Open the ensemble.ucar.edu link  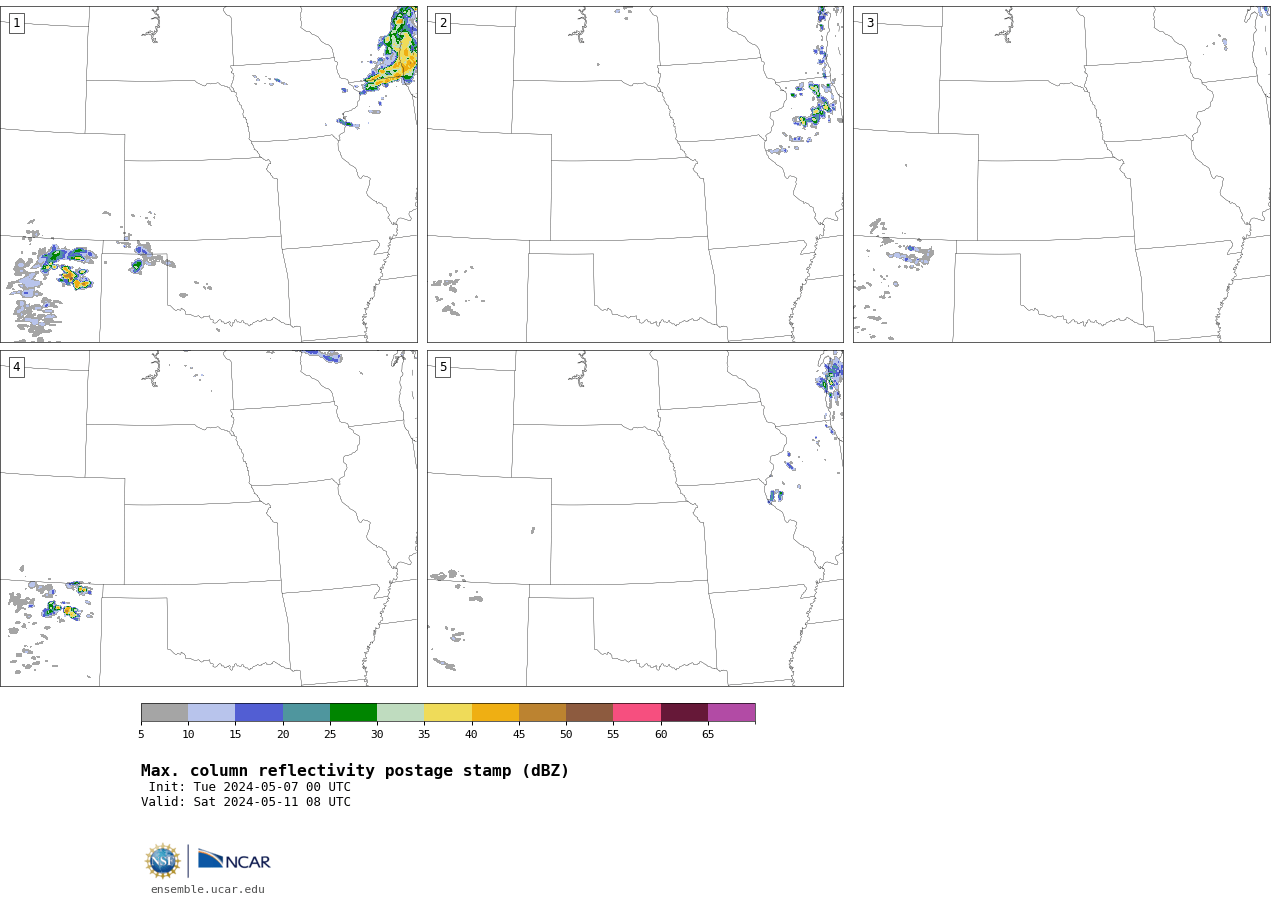[208, 889]
